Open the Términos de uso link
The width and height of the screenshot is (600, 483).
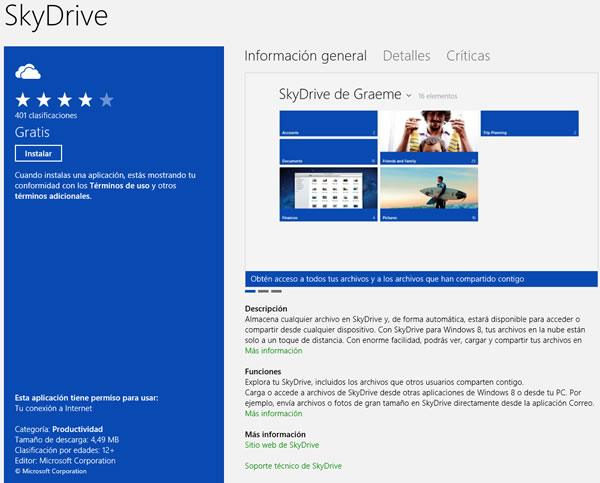(x=119, y=186)
